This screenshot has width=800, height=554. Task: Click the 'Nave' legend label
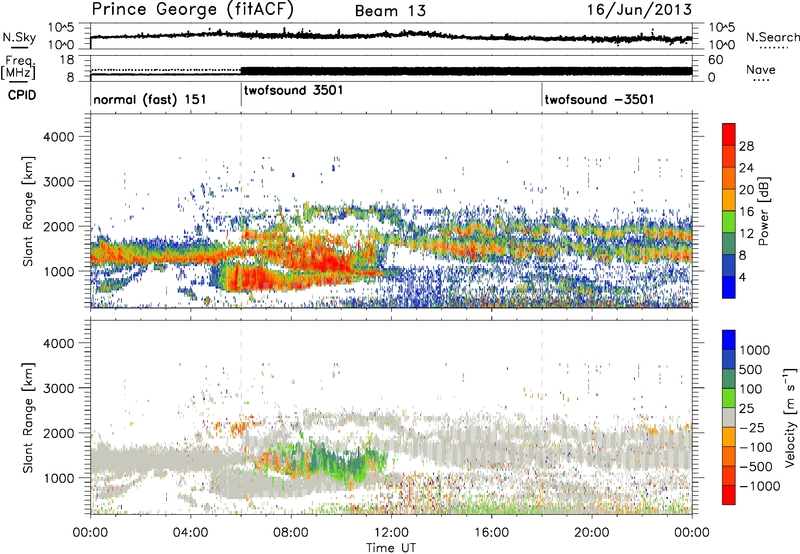(x=761, y=69)
